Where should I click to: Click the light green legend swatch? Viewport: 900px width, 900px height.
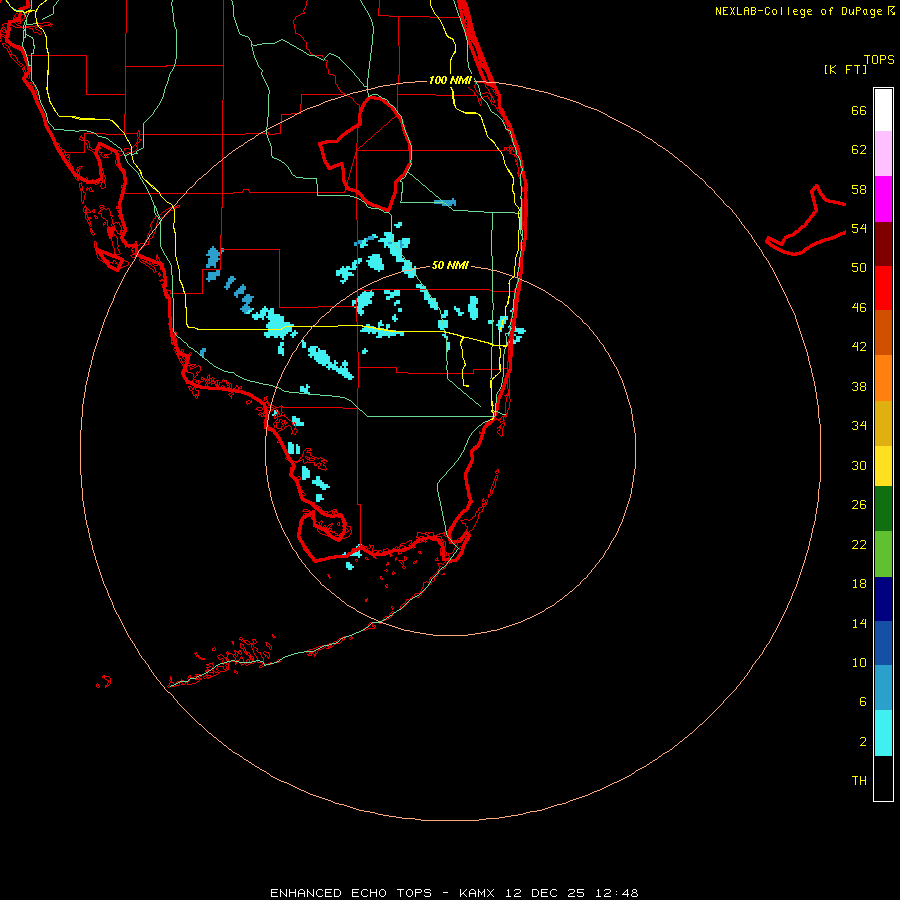tap(883, 554)
